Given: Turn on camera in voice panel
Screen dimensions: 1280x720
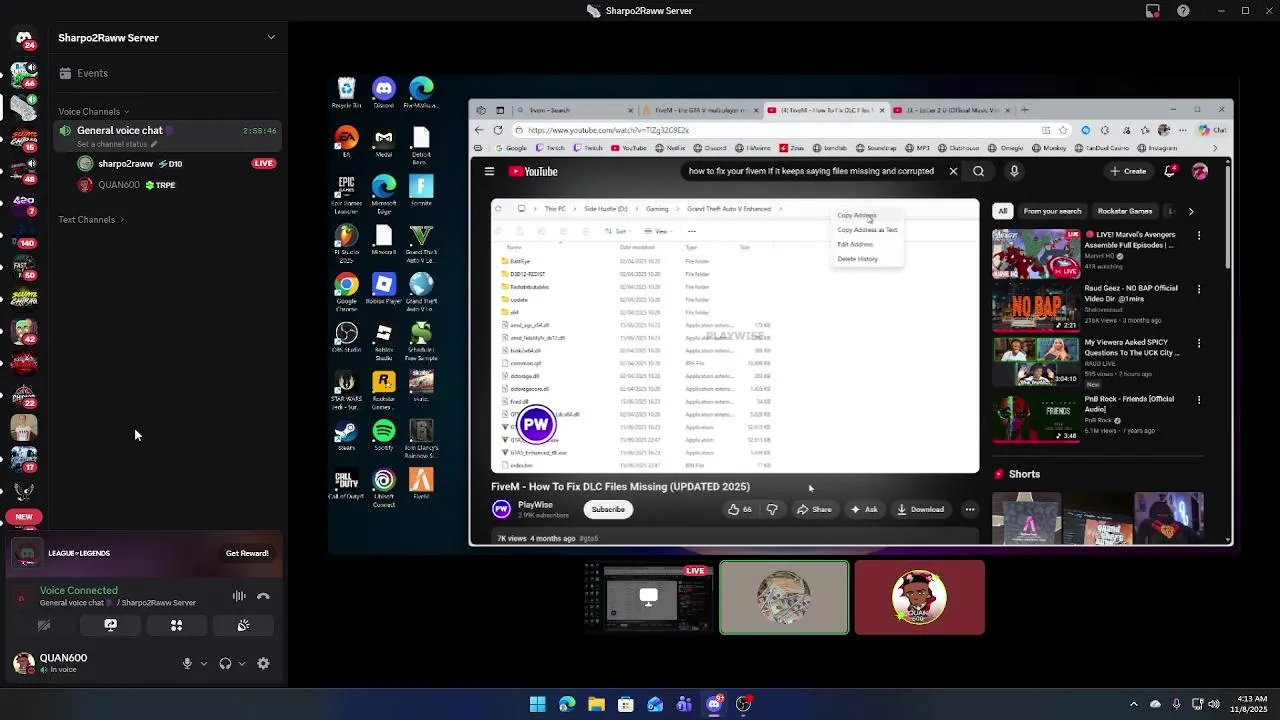Looking at the screenshot, I should [44, 625].
